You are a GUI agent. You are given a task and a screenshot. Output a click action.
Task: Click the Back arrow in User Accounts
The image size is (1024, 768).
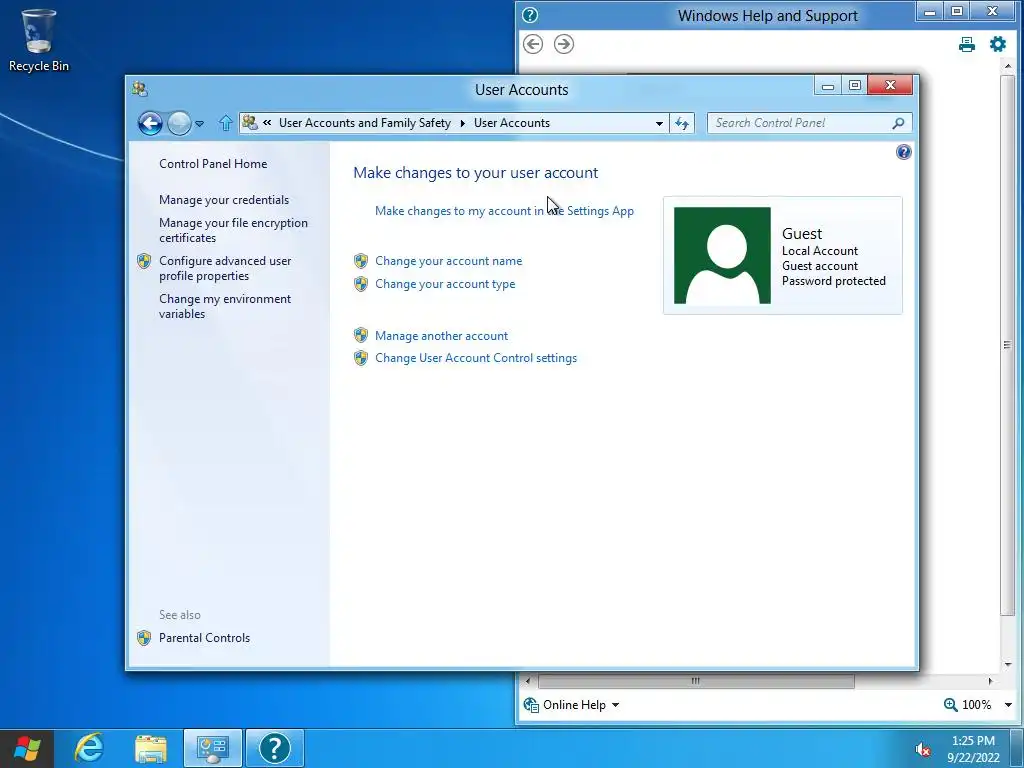150,123
